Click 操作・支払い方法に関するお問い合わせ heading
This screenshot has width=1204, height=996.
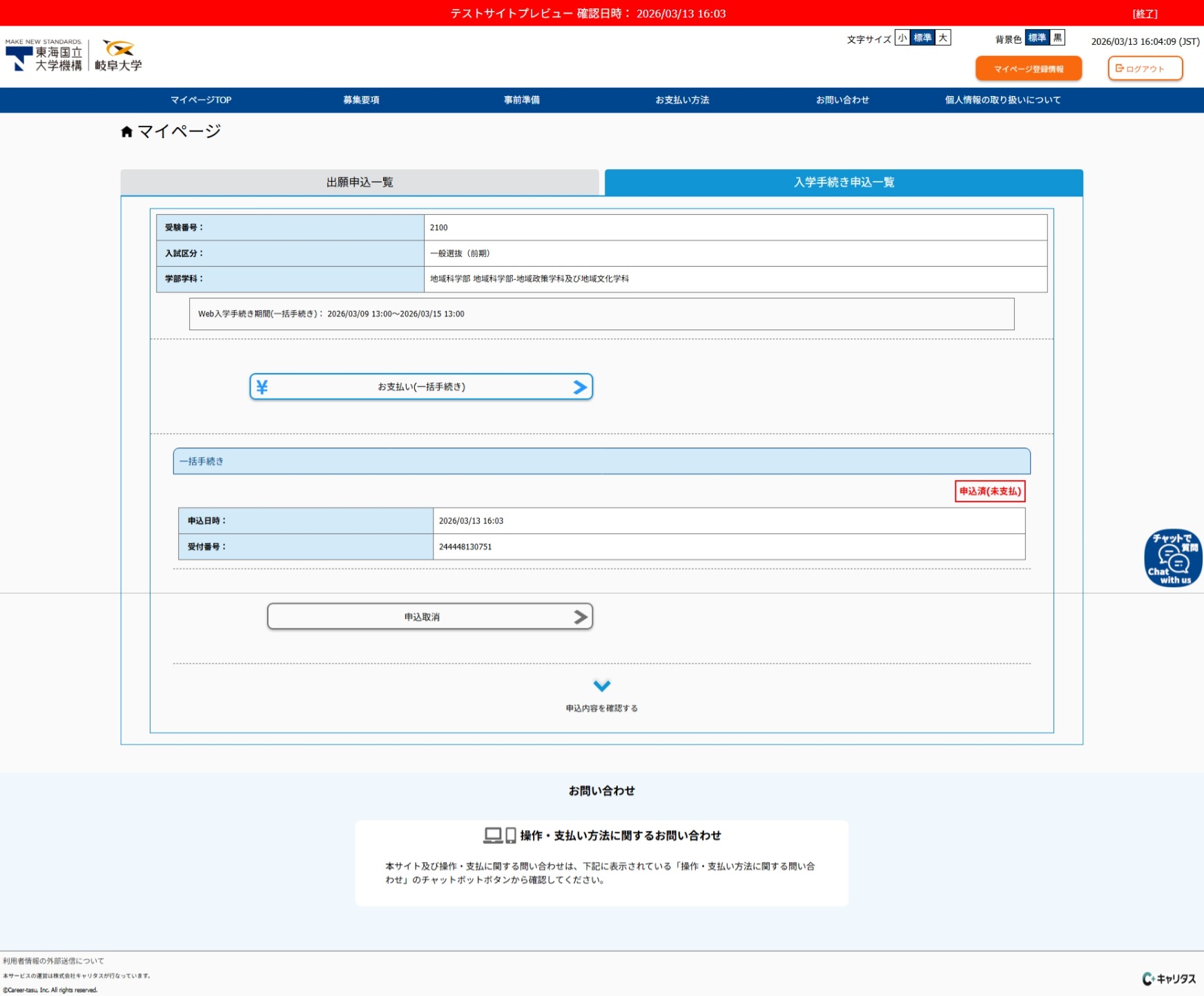621,836
